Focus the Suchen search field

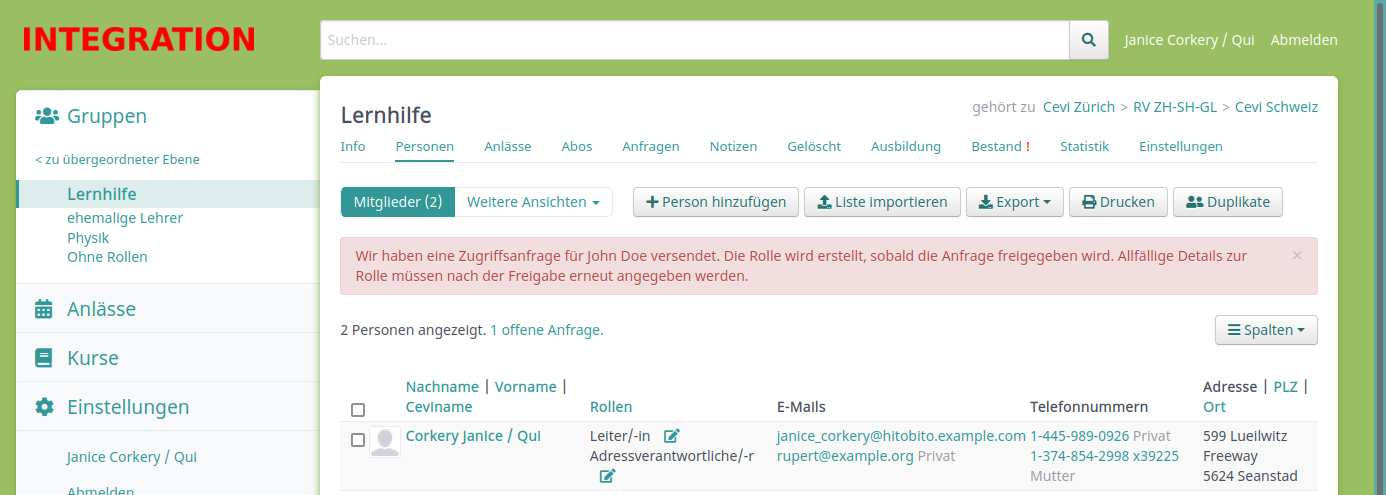pyautogui.click(x=695, y=40)
